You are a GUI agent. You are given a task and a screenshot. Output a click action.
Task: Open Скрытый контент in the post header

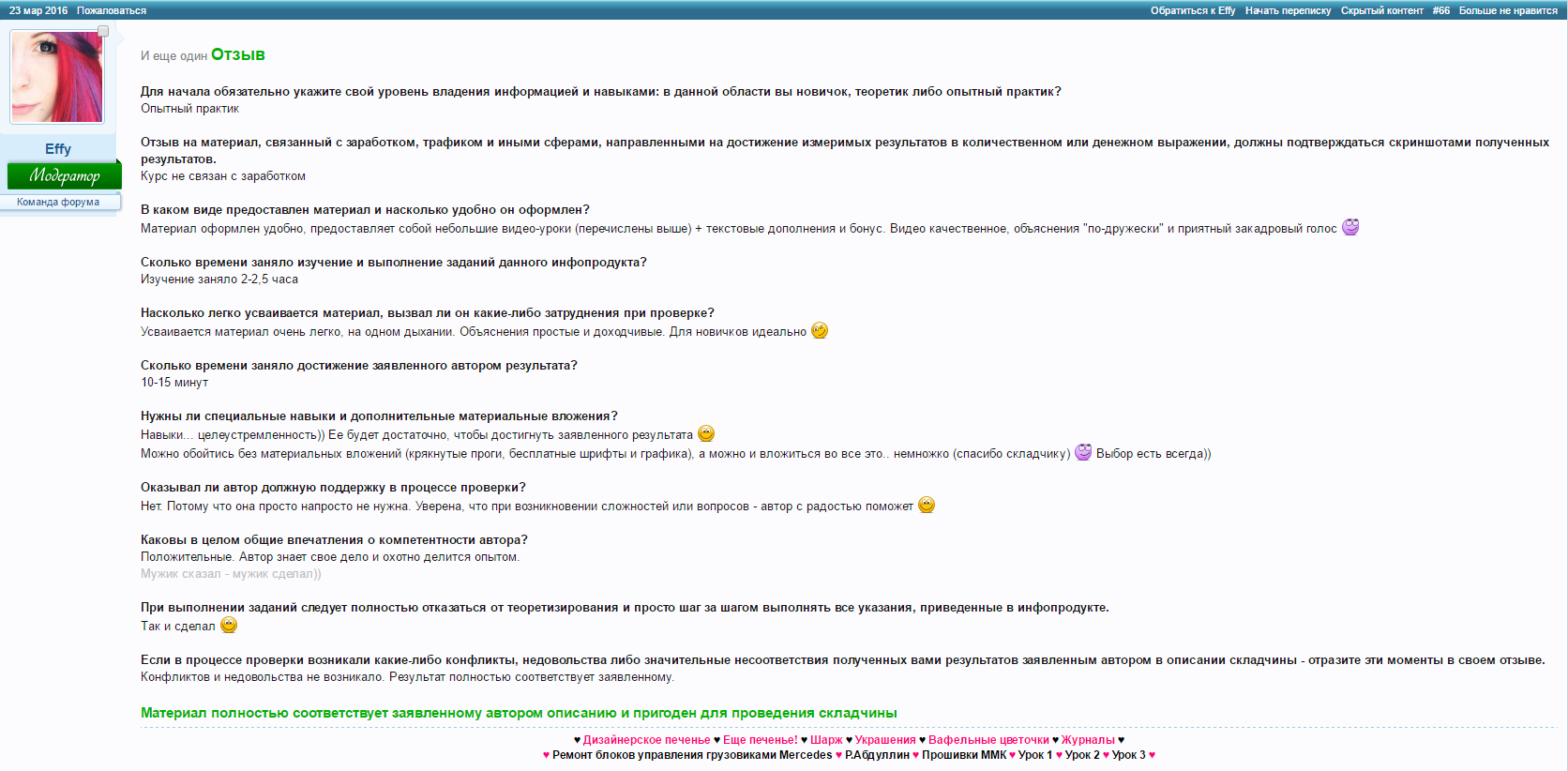1382,10
